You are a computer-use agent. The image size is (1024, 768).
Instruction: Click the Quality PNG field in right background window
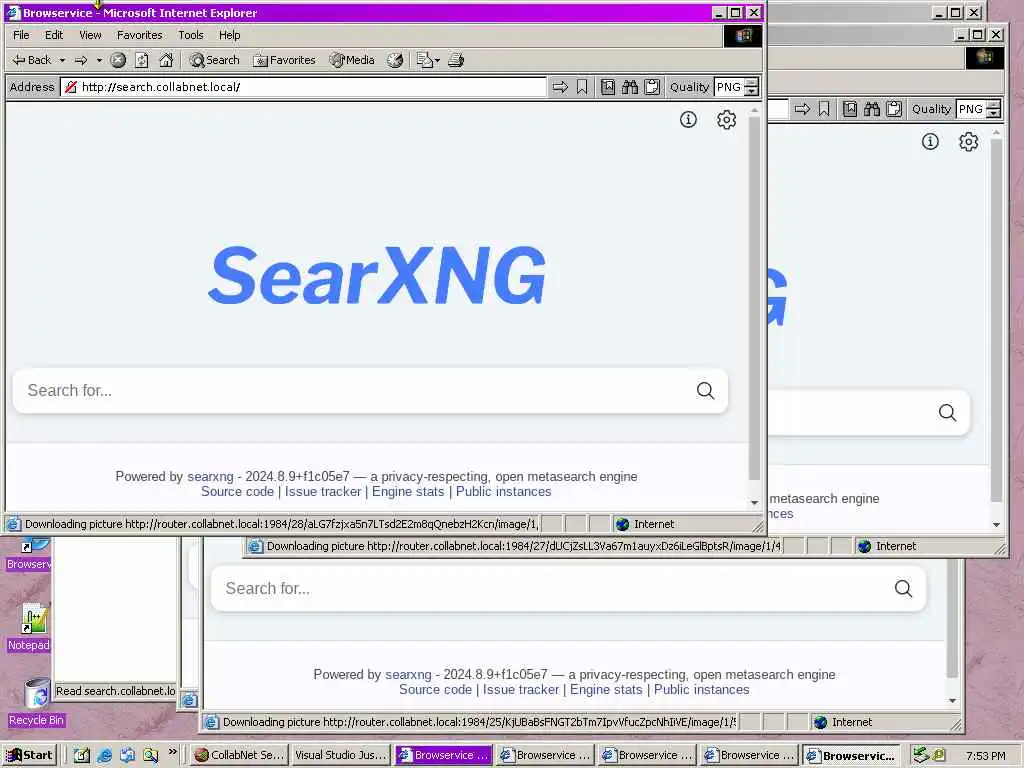971,109
